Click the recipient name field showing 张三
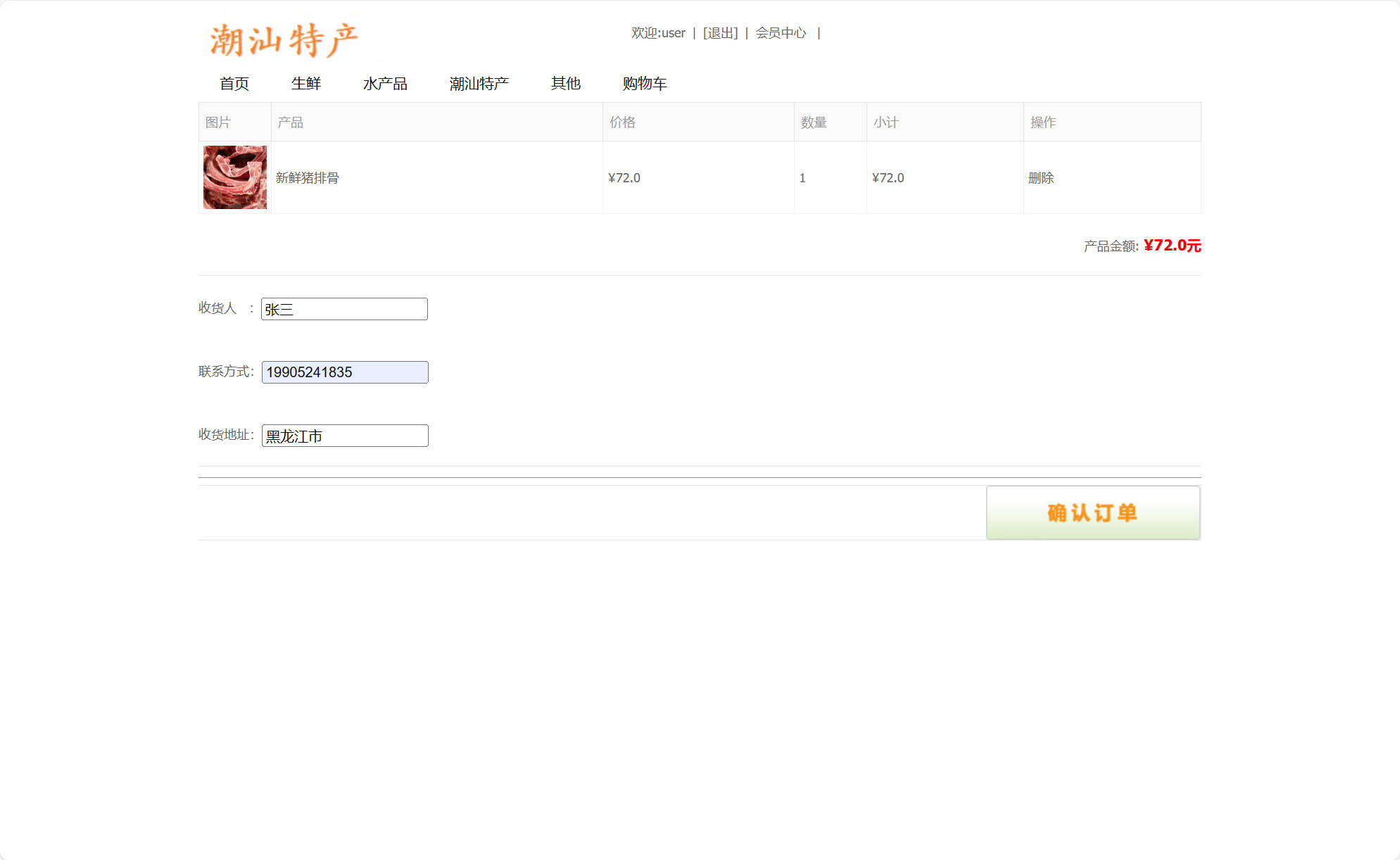This screenshot has width=1400, height=860. (x=344, y=308)
